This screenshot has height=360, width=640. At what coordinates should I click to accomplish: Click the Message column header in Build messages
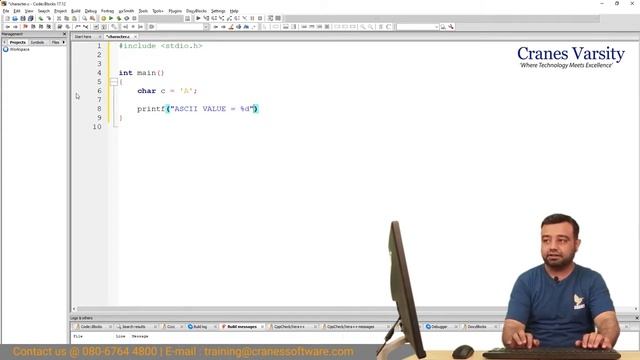coord(140,336)
